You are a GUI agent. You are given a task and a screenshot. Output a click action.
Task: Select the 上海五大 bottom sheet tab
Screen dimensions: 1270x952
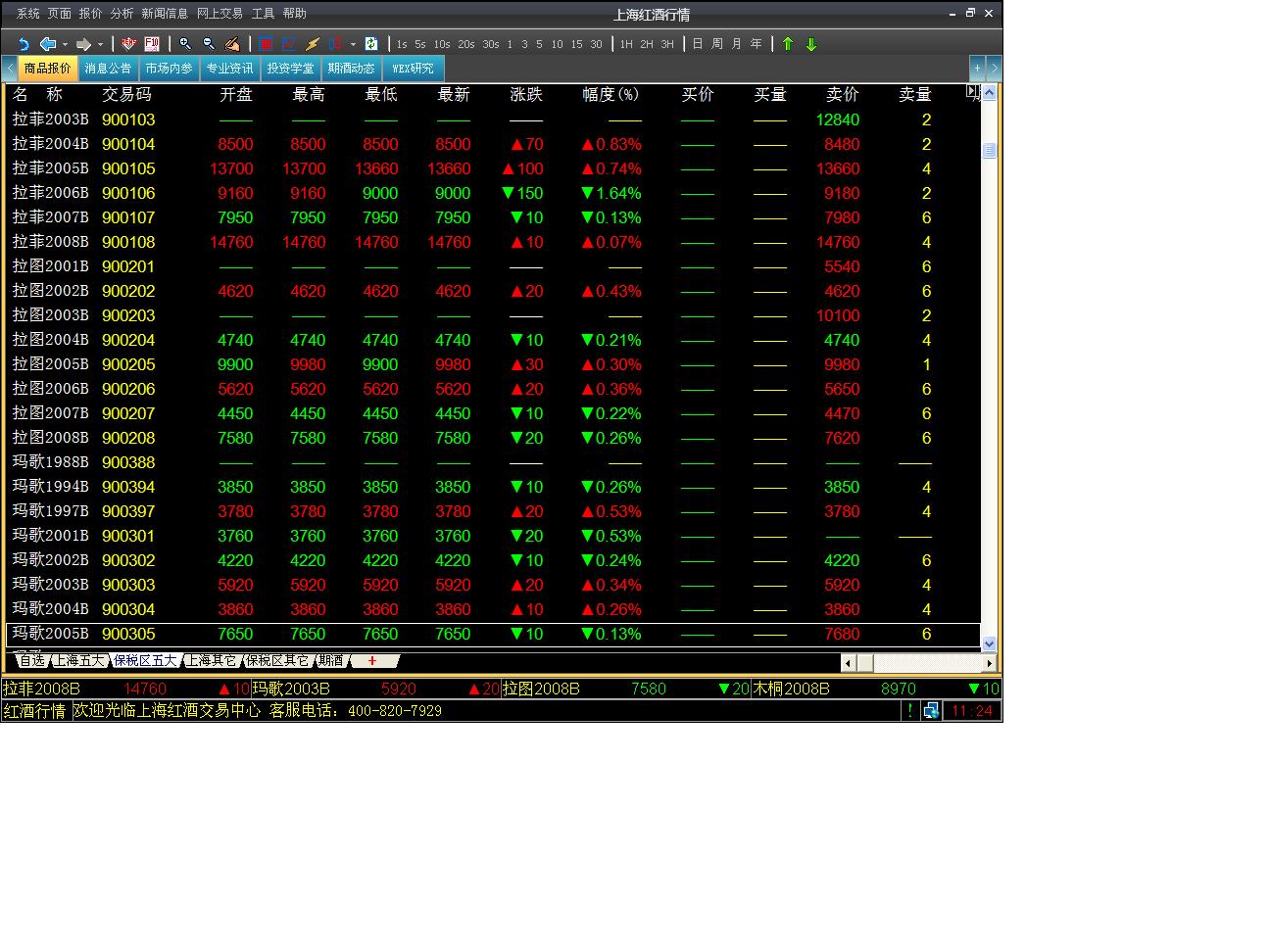pos(78,661)
